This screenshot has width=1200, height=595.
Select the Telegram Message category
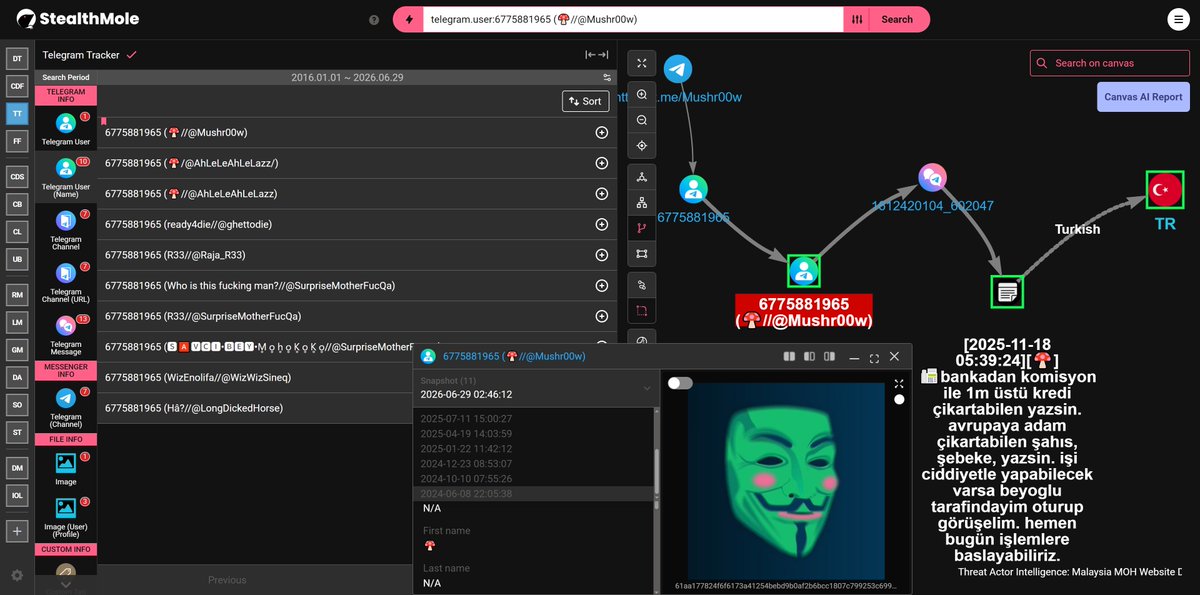click(x=66, y=336)
